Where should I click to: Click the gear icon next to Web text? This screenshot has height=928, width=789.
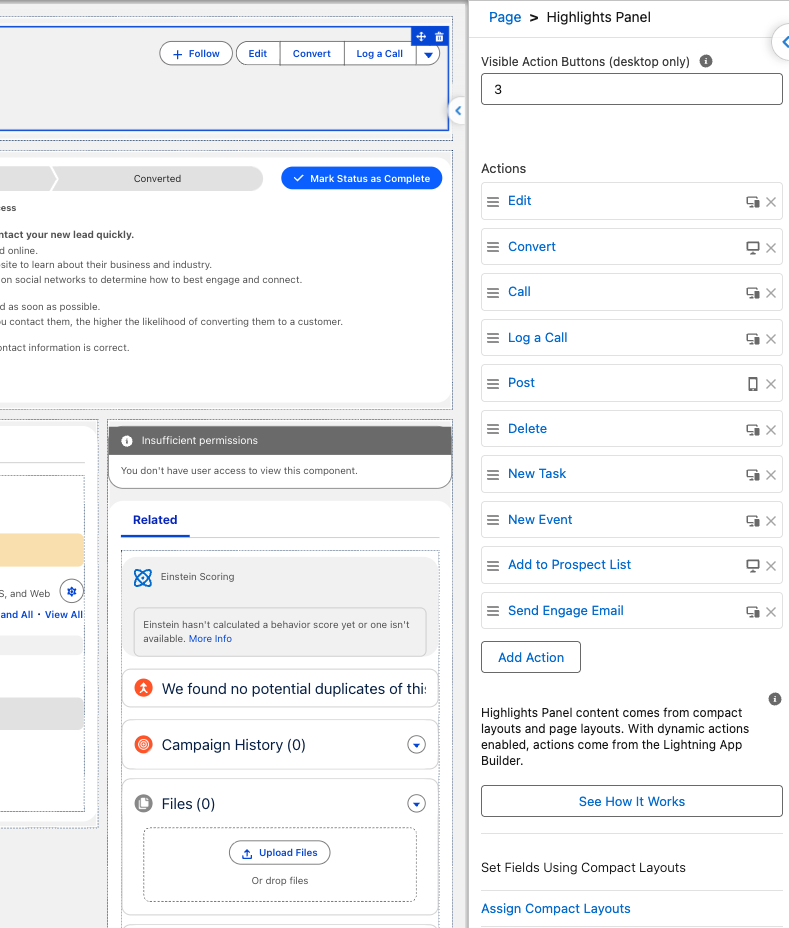coord(72,591)
